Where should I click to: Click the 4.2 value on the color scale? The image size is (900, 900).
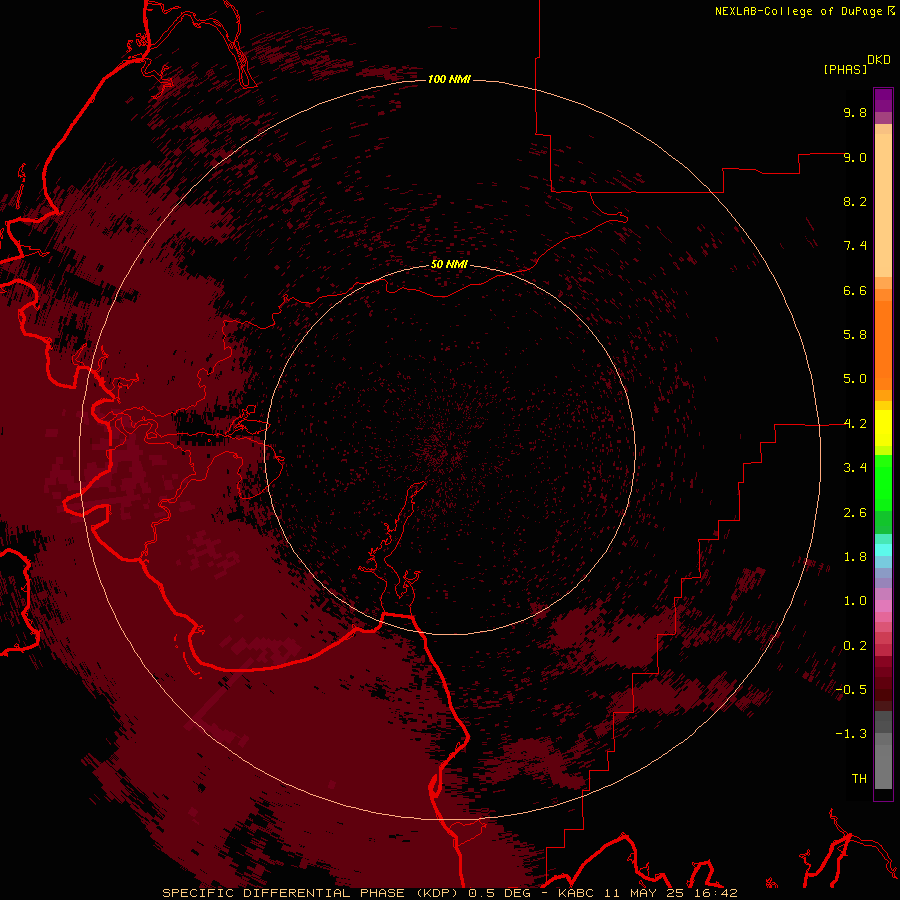pyautogui.click(x=855, y=424)
